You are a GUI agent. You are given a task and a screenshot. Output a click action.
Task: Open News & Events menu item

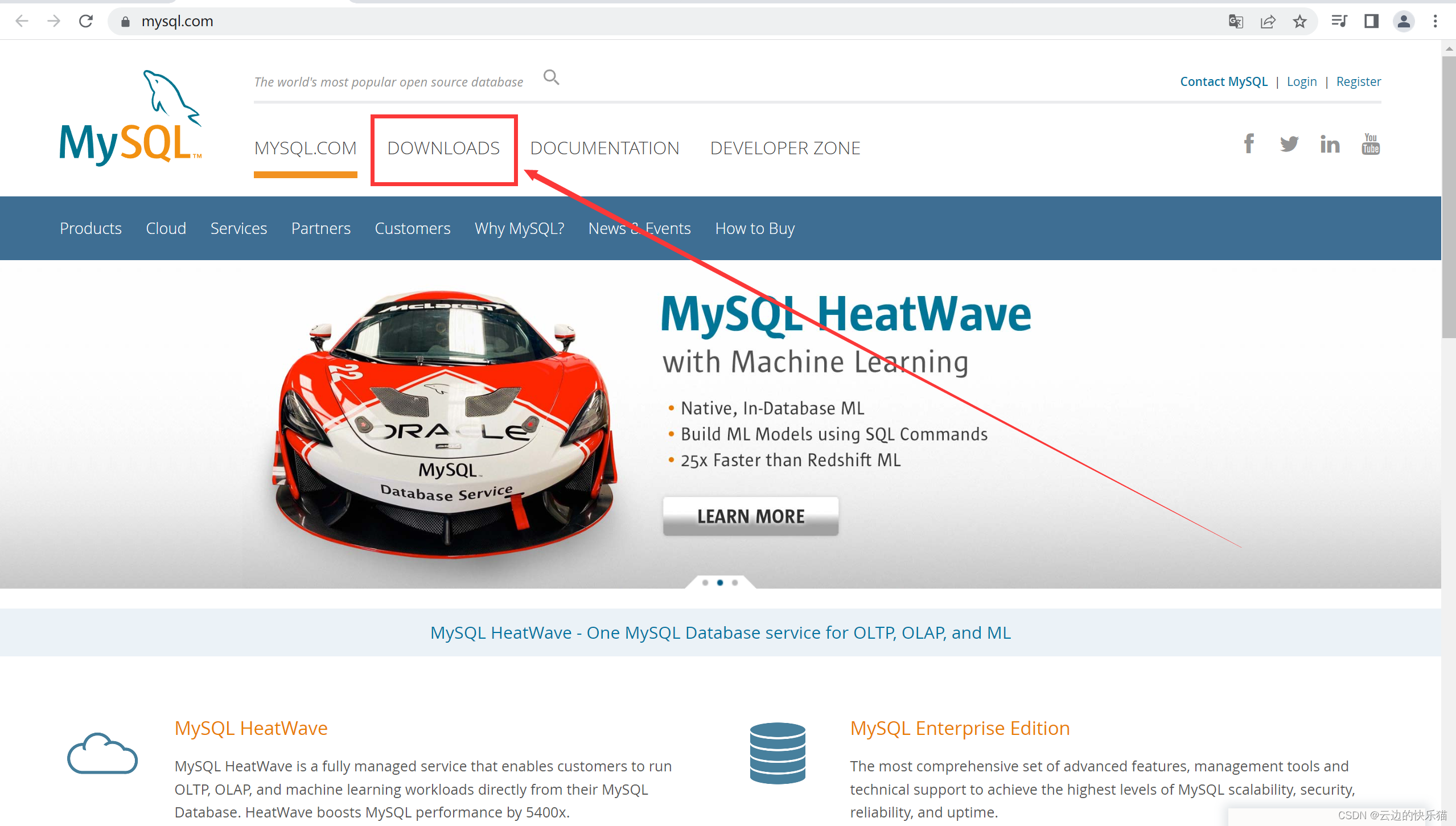click(640, 228)
